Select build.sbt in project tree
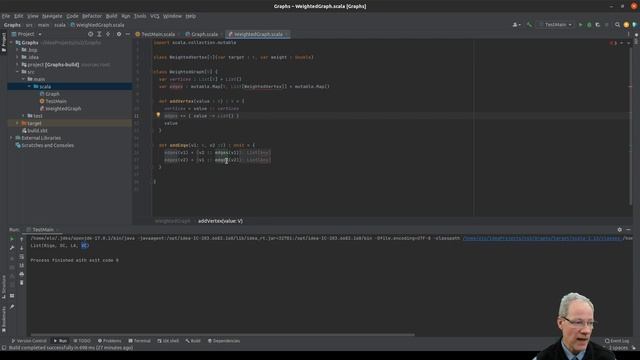The image size is (640, 360). click(x=35, y=131)
